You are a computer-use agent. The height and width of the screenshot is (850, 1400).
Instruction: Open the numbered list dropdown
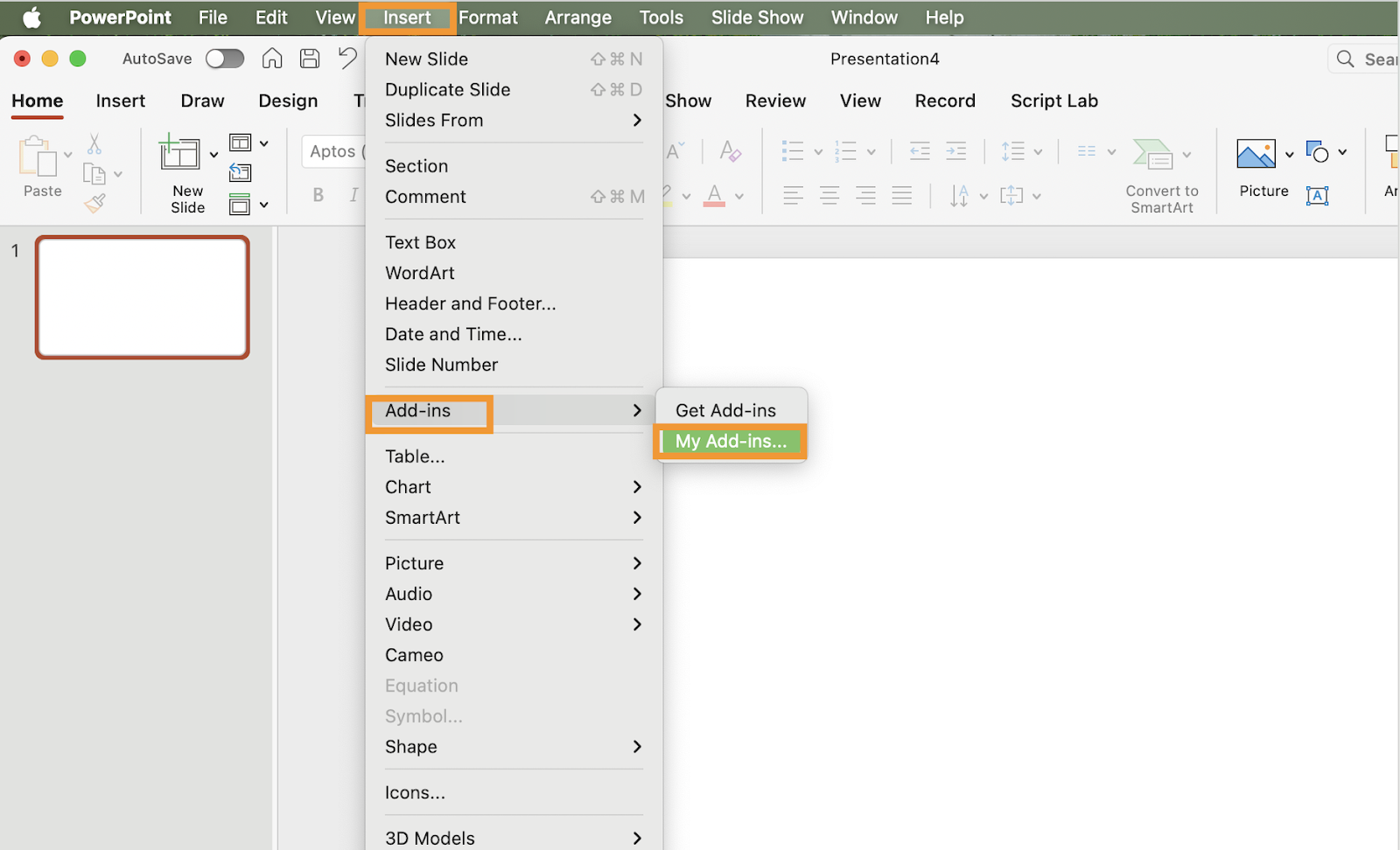871,152
